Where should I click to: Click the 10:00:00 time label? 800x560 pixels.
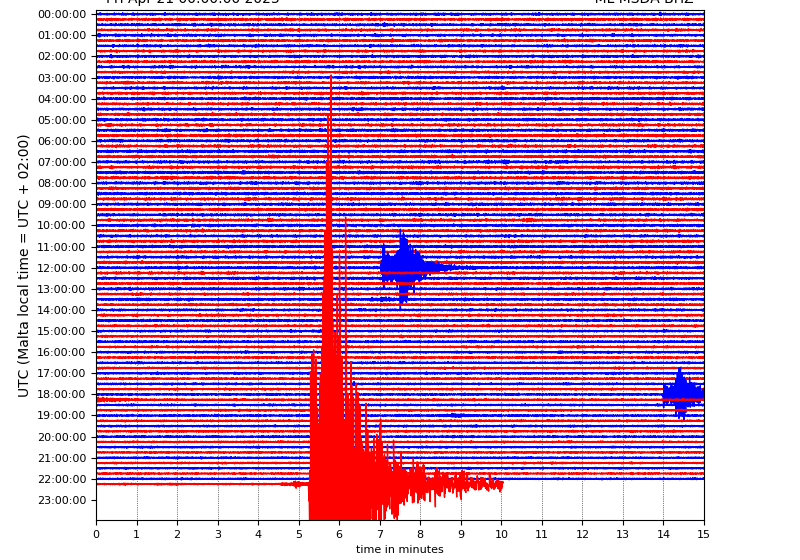[x=62, y=225]
